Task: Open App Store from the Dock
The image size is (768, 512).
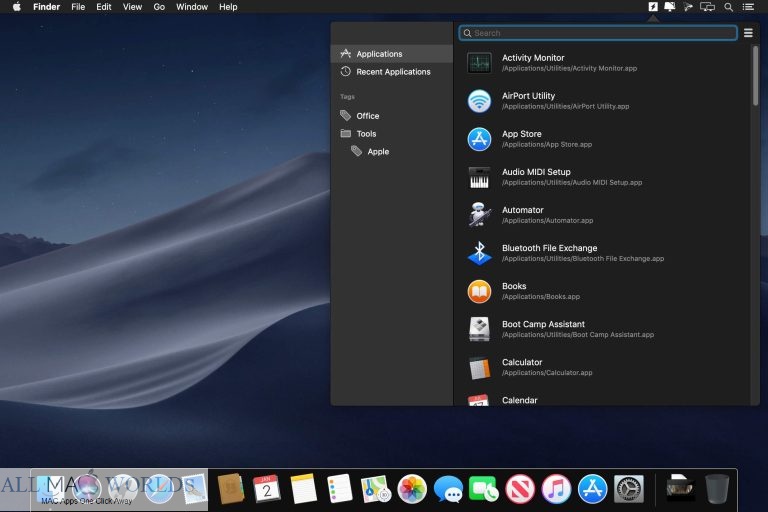Action: click(593, 488)
